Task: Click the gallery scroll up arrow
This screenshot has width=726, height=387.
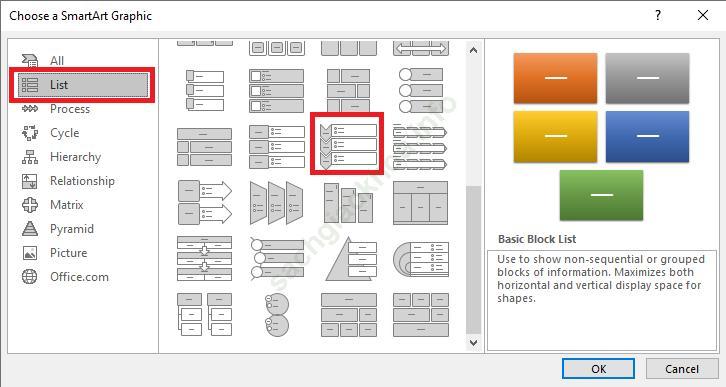Action: click(x=473, y=50)
